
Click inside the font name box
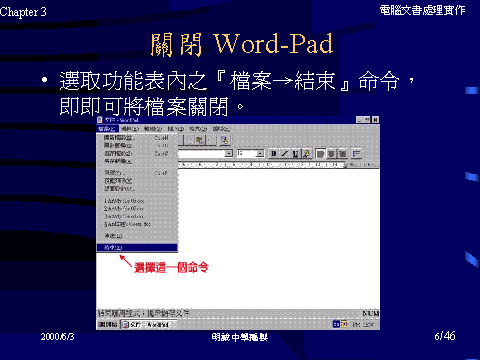point(202,154)
